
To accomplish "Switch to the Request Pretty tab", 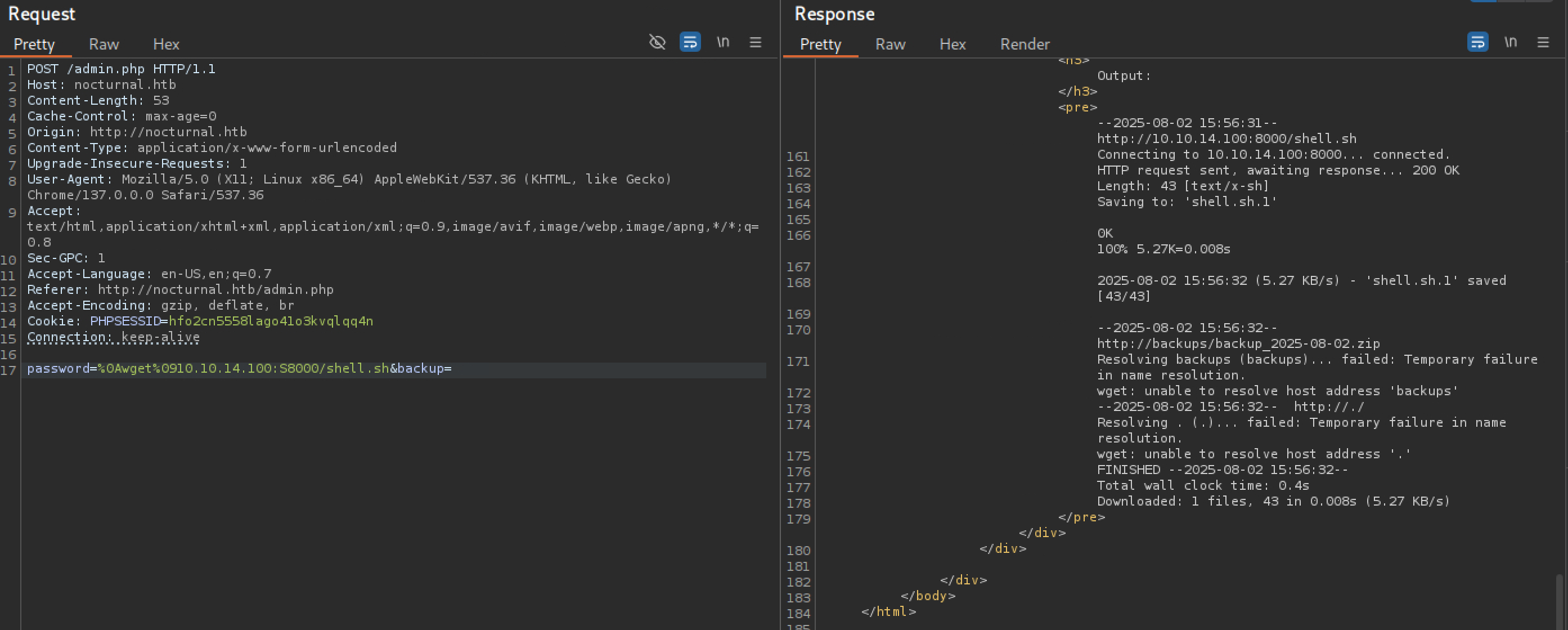I will pyautogui.click(x=34, y=44).
